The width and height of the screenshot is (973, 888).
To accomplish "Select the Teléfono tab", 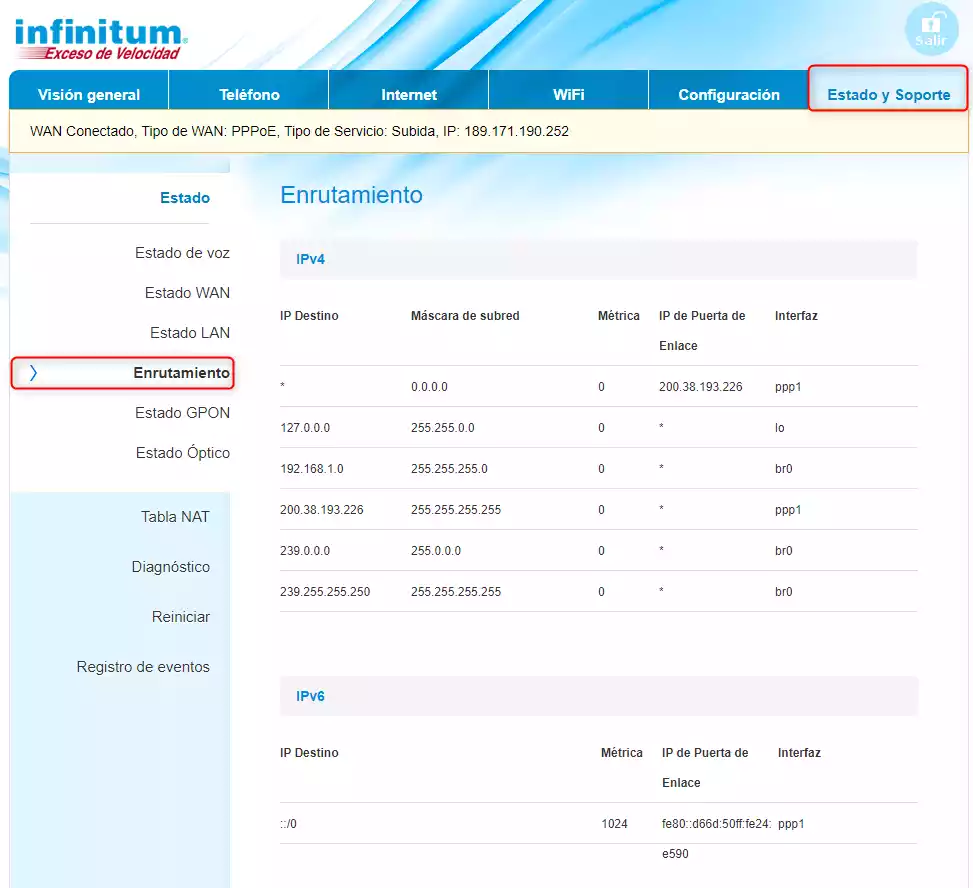I will pos(247,94).
